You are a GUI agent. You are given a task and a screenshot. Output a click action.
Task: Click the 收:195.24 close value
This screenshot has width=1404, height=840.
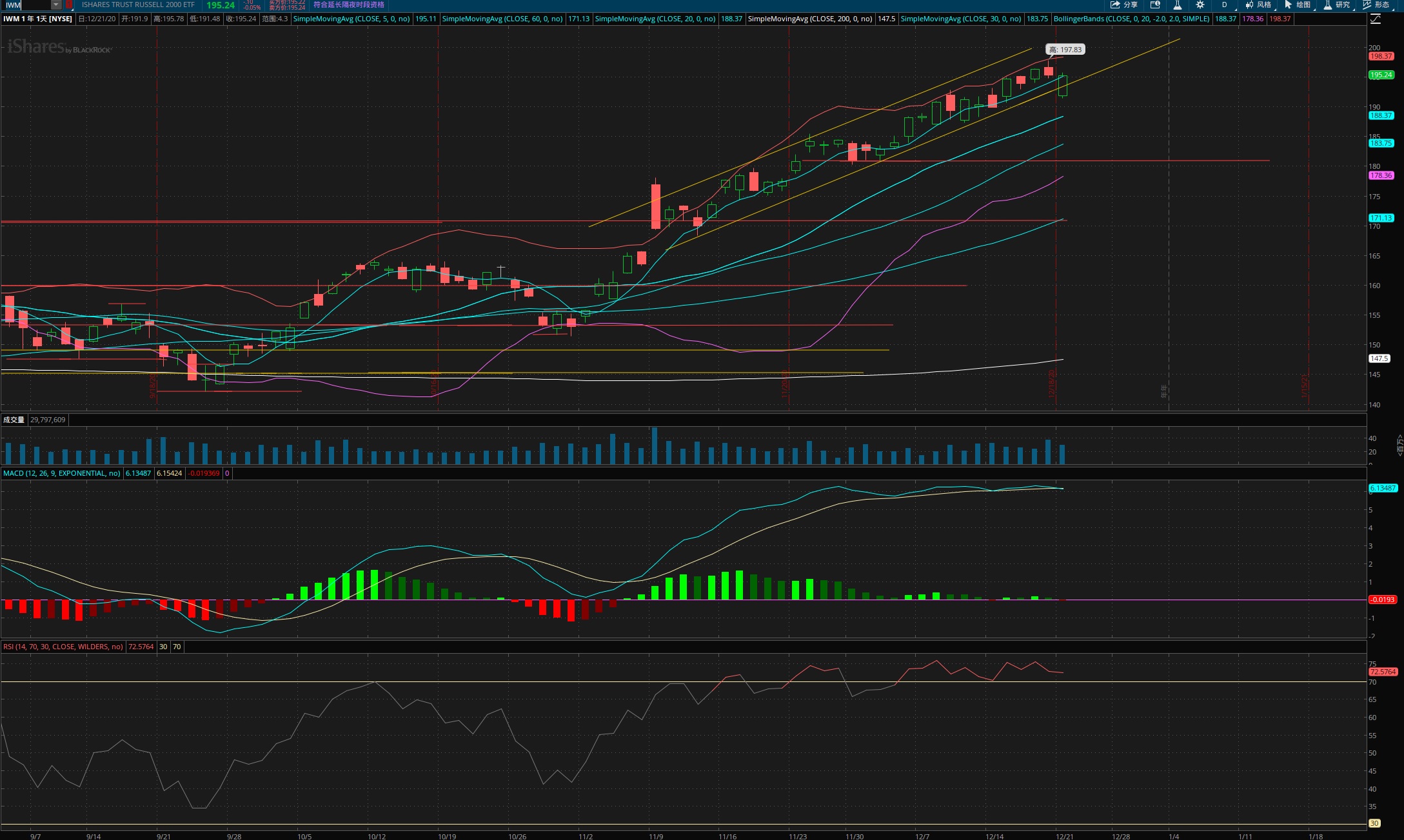pos(241,19)
